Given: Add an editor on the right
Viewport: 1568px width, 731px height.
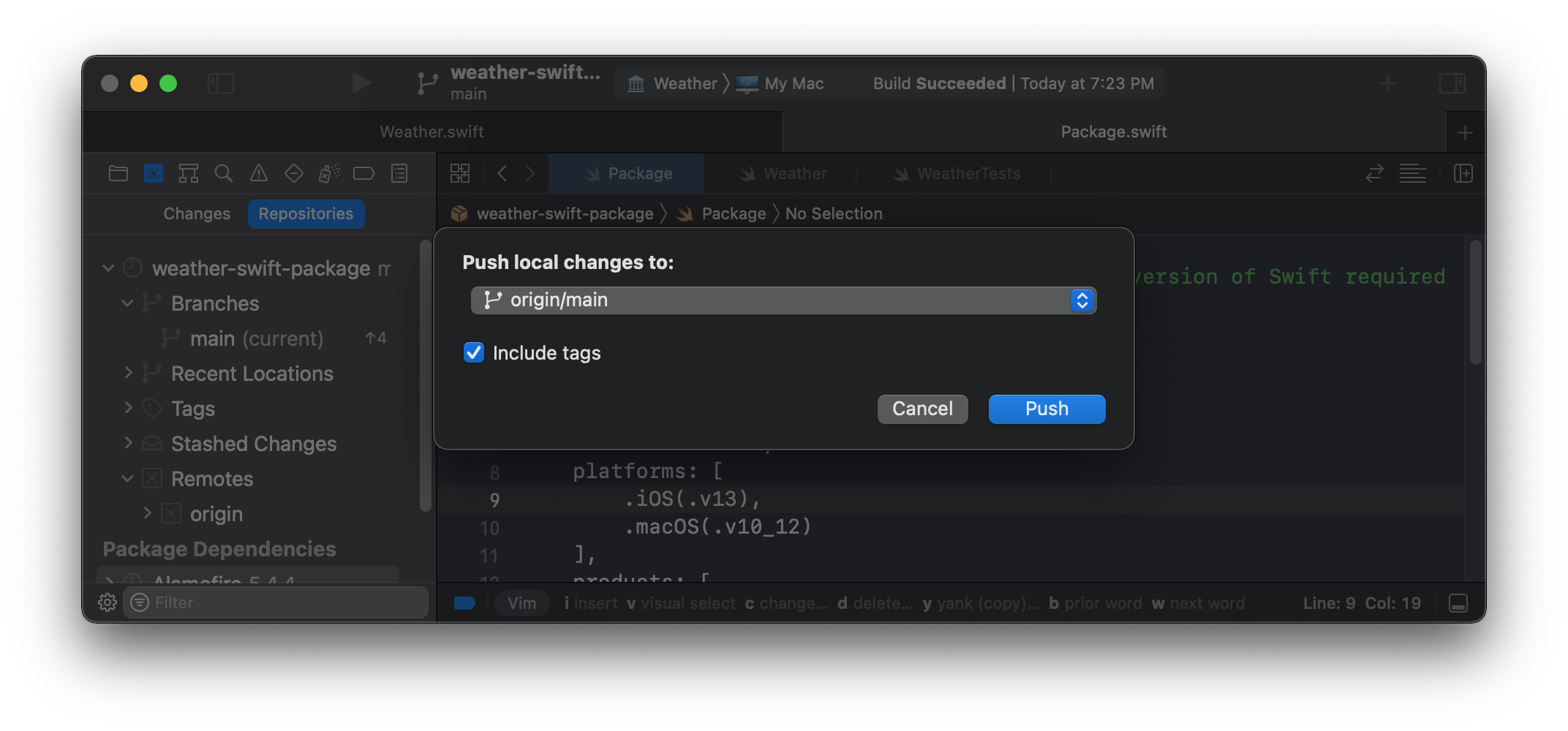Looking at the screenshot, I should [x=1463, y=173].
